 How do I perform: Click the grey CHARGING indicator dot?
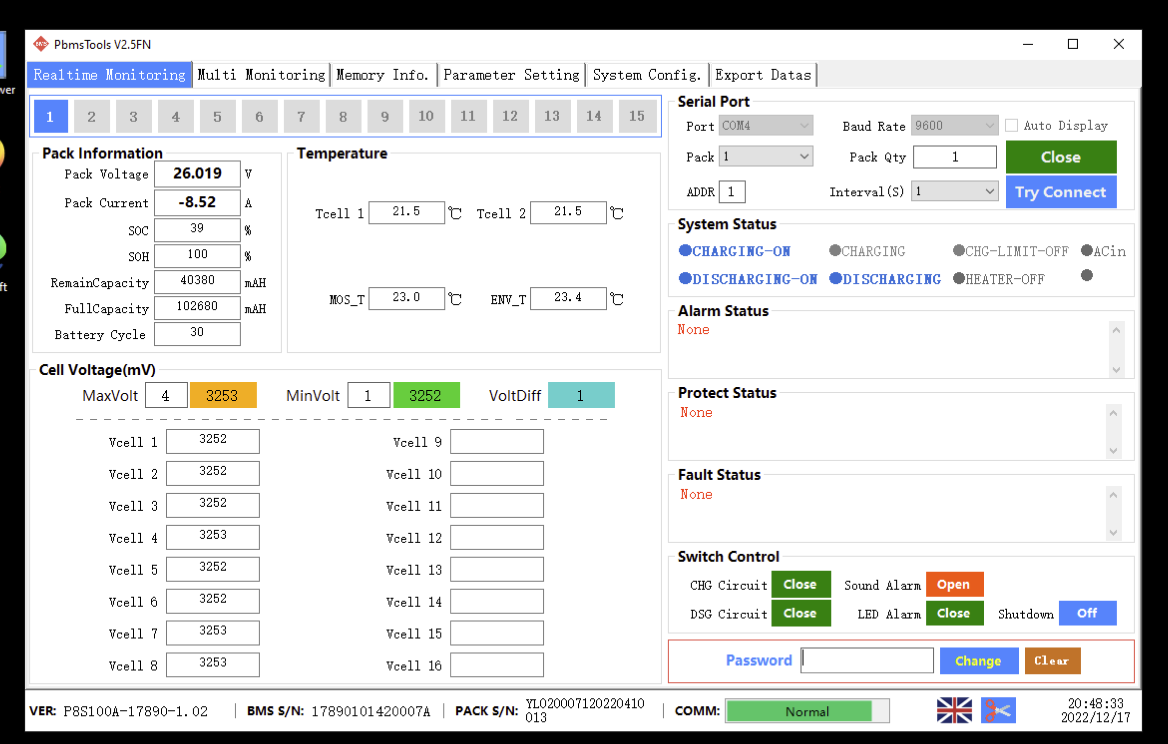pyautogui.click(x=835, y=250)
